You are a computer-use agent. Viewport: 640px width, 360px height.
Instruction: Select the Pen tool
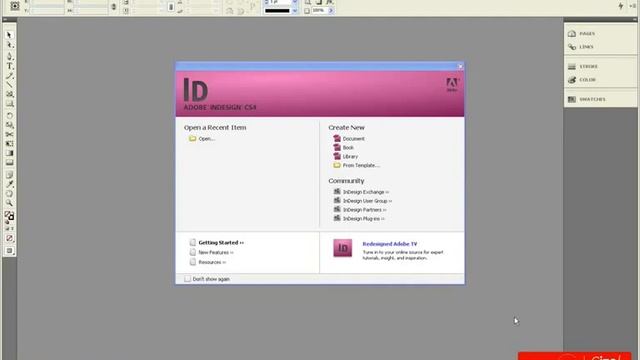coord(9,56)
